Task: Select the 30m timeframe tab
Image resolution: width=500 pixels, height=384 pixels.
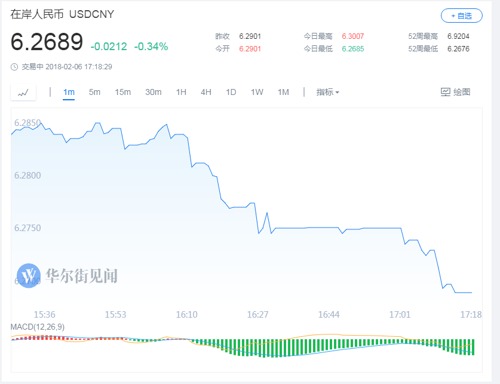Action: pos(153,92)
